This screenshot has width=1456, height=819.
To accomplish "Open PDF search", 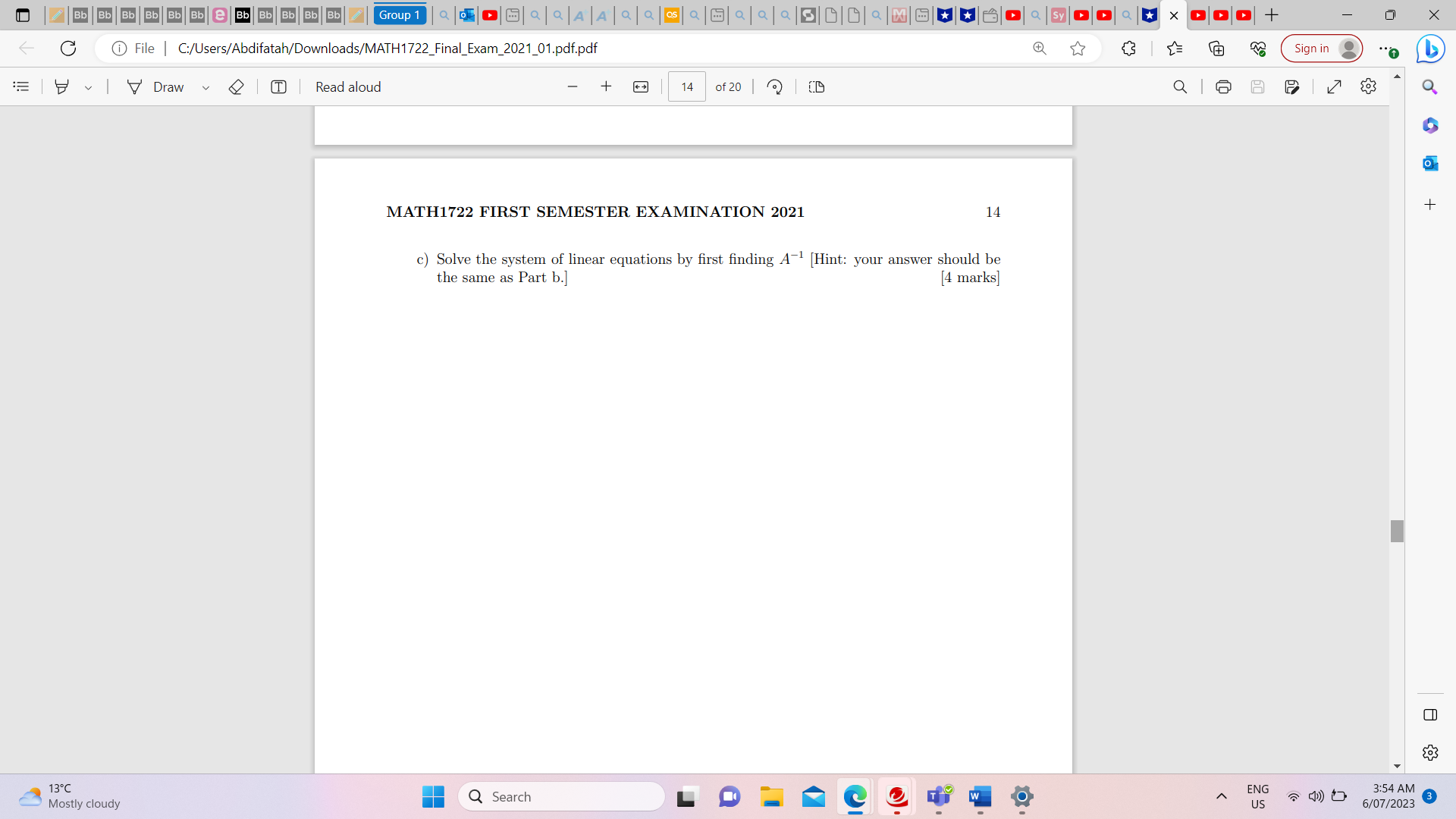I will pyautogui.click(x=1181, y=86).
